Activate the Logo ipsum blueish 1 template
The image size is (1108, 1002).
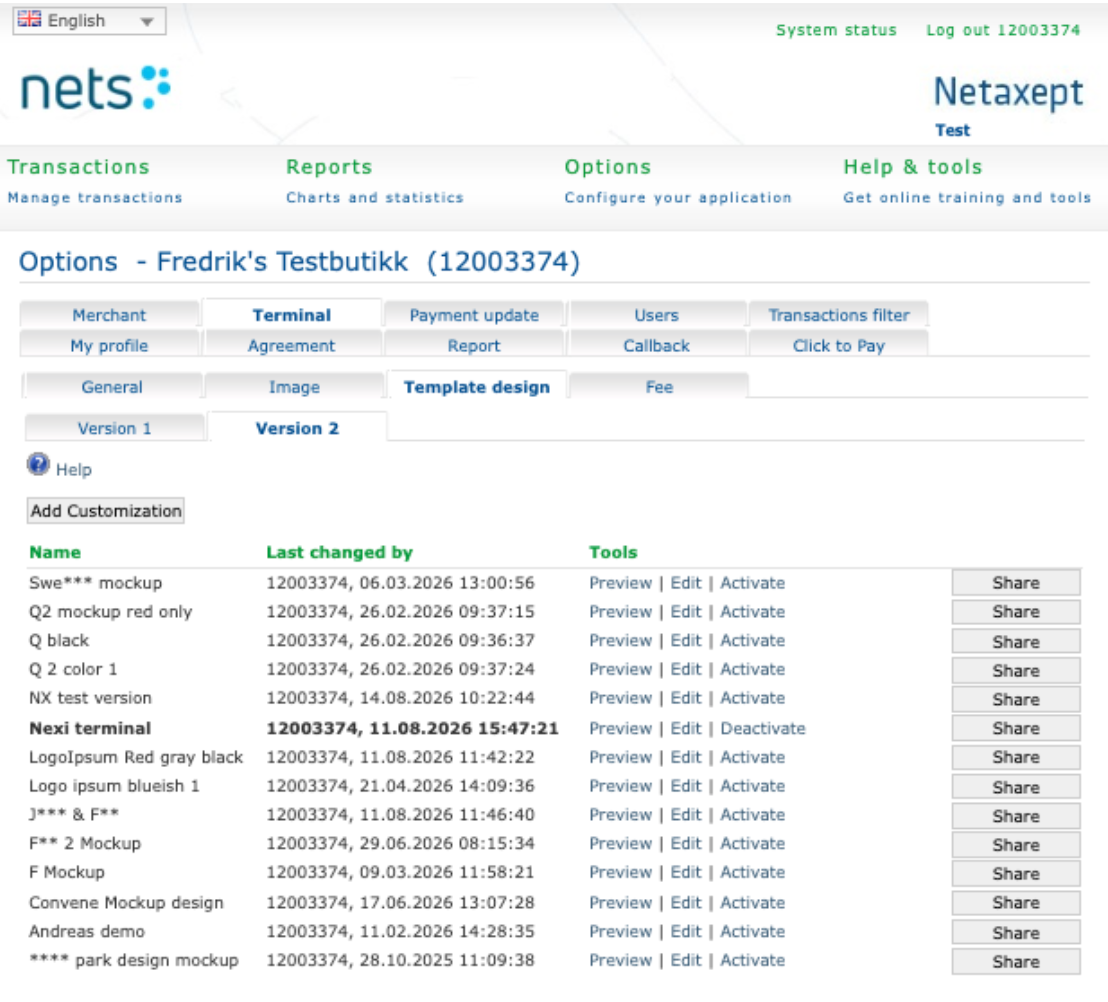pos(753,786)
